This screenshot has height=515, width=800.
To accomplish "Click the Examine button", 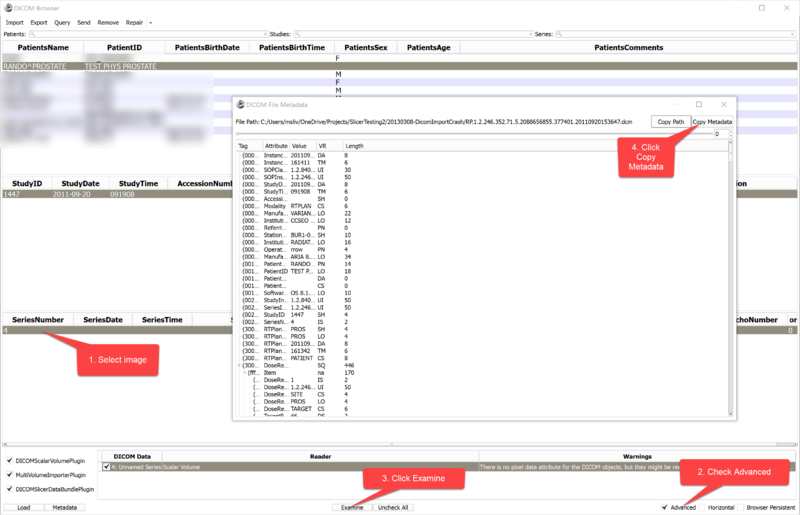I will click(352, 507).
